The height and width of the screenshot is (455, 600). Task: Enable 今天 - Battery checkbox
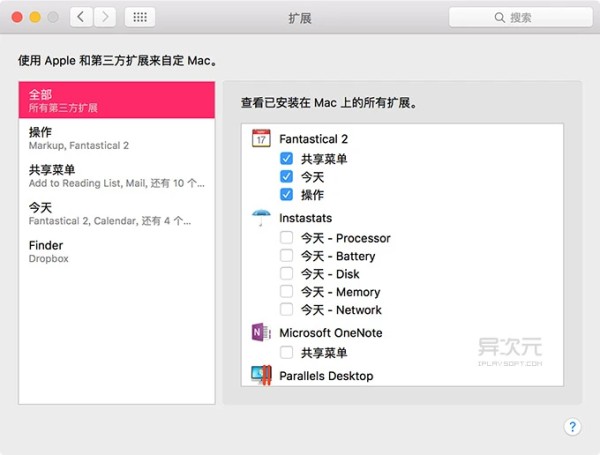(x=286, y=256)
